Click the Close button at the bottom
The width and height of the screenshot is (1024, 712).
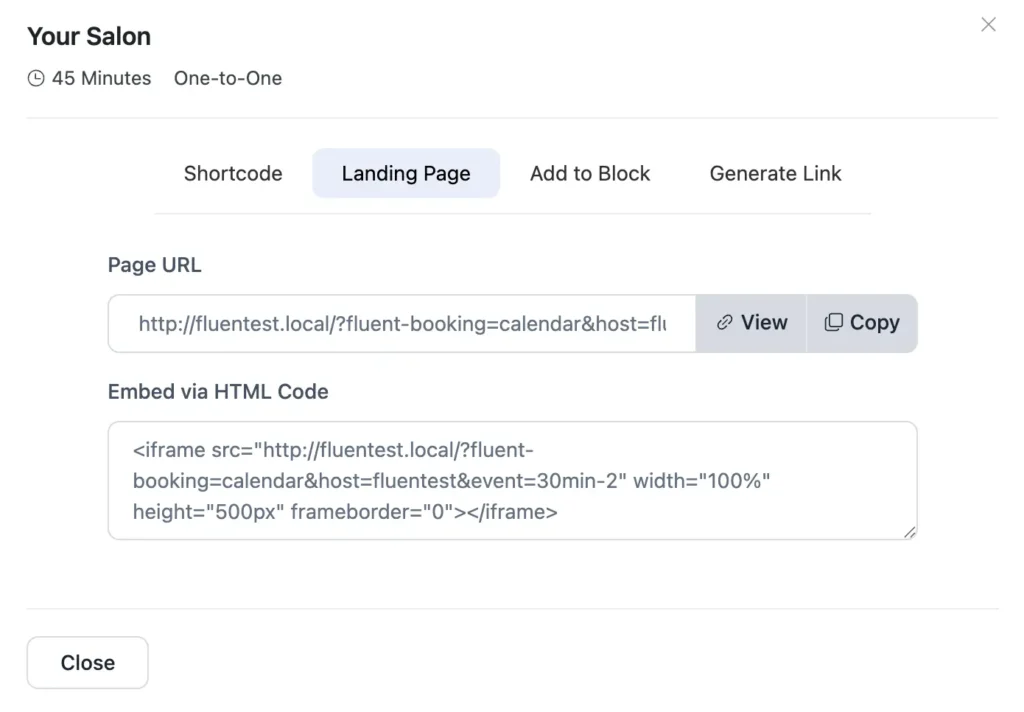point(87,662)
